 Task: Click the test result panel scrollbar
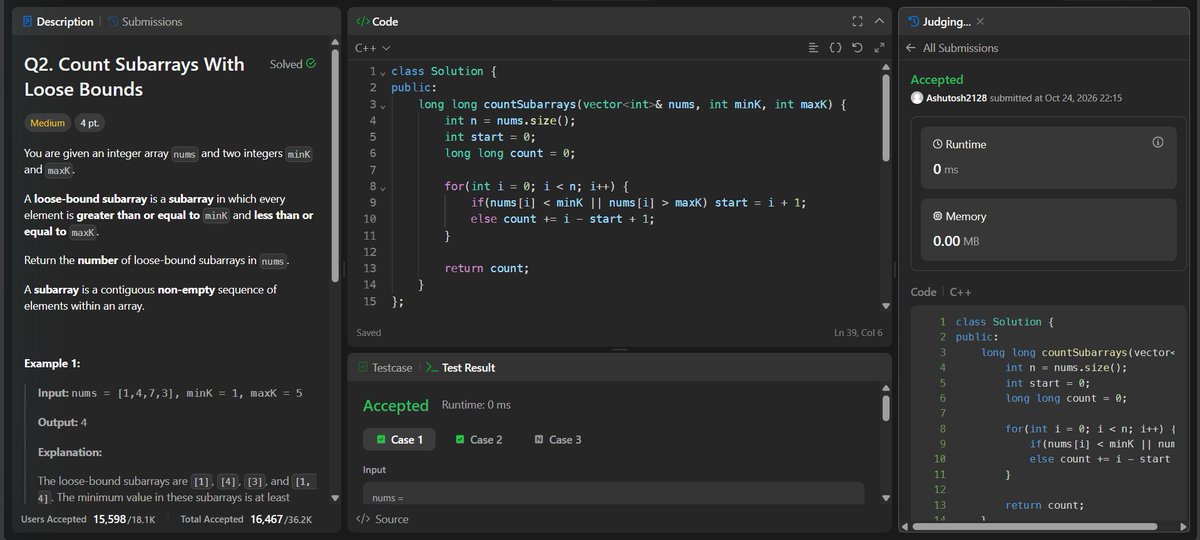(885, 408)
